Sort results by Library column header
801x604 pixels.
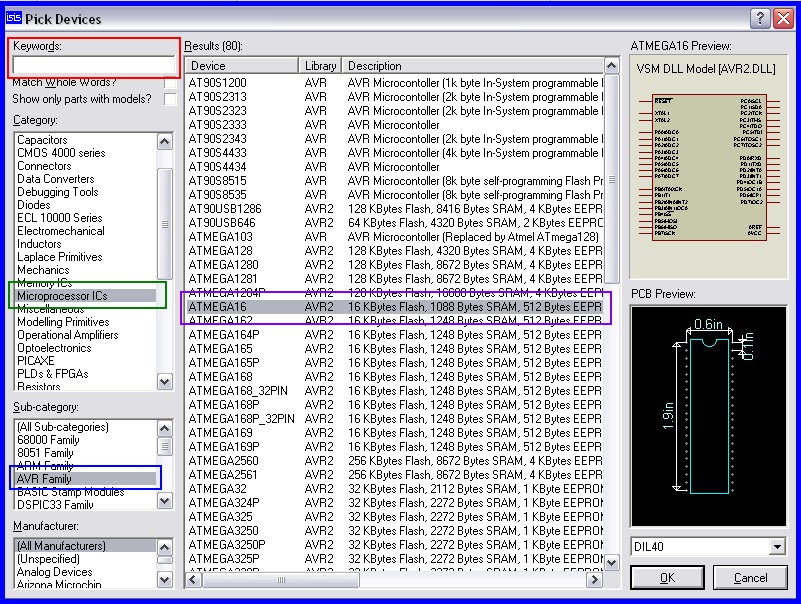click(x=320, y=66)
